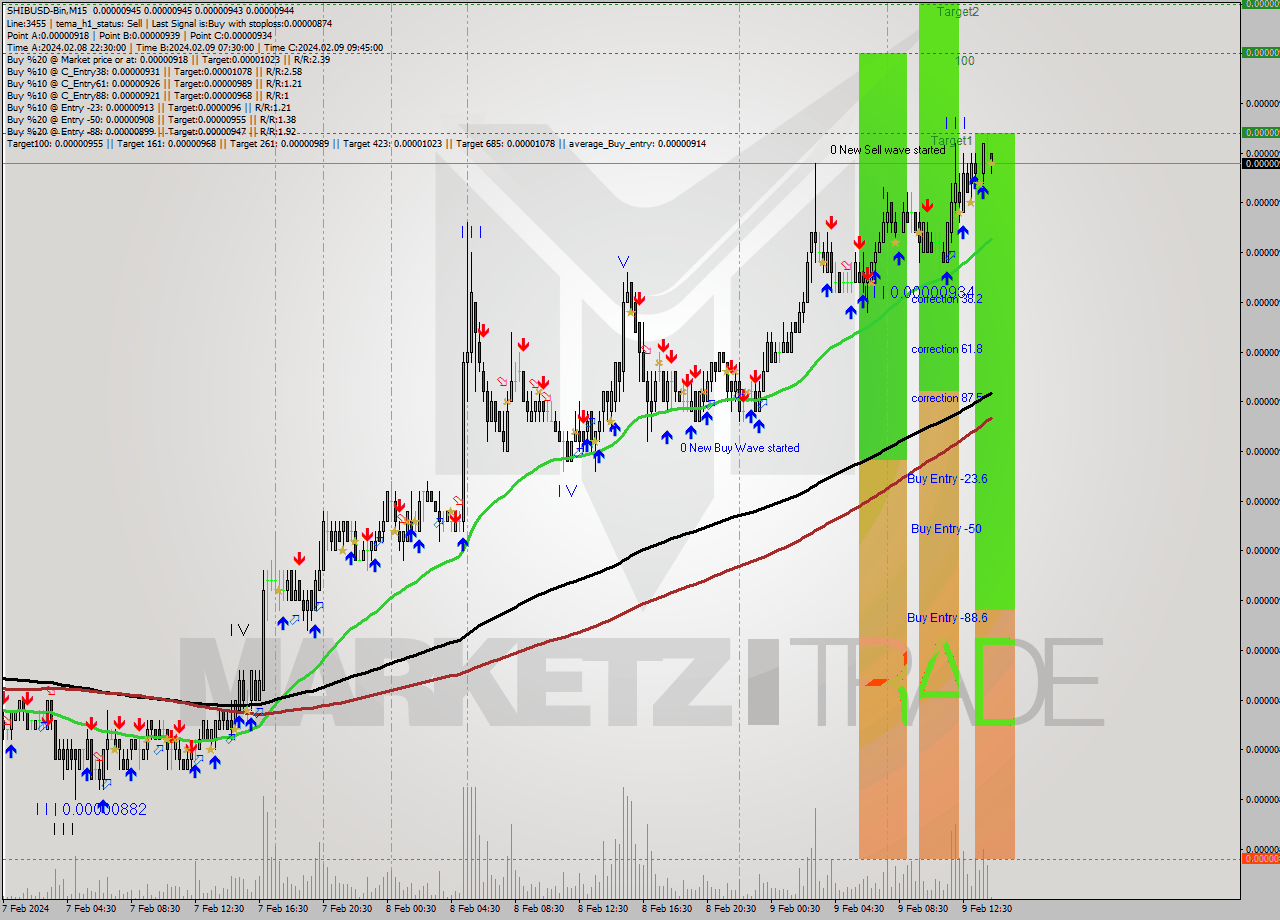
Task: Click the 'correction 61.8' level label
Action: pos(946,349)
